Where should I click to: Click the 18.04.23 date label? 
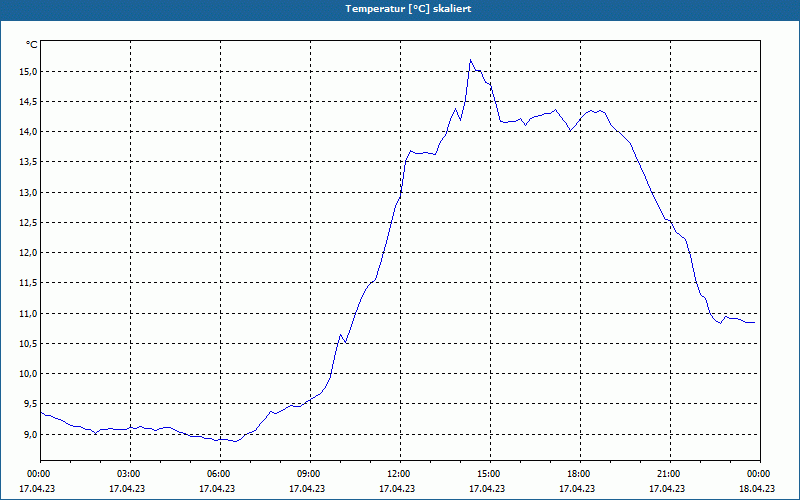[x=757, y=488]
